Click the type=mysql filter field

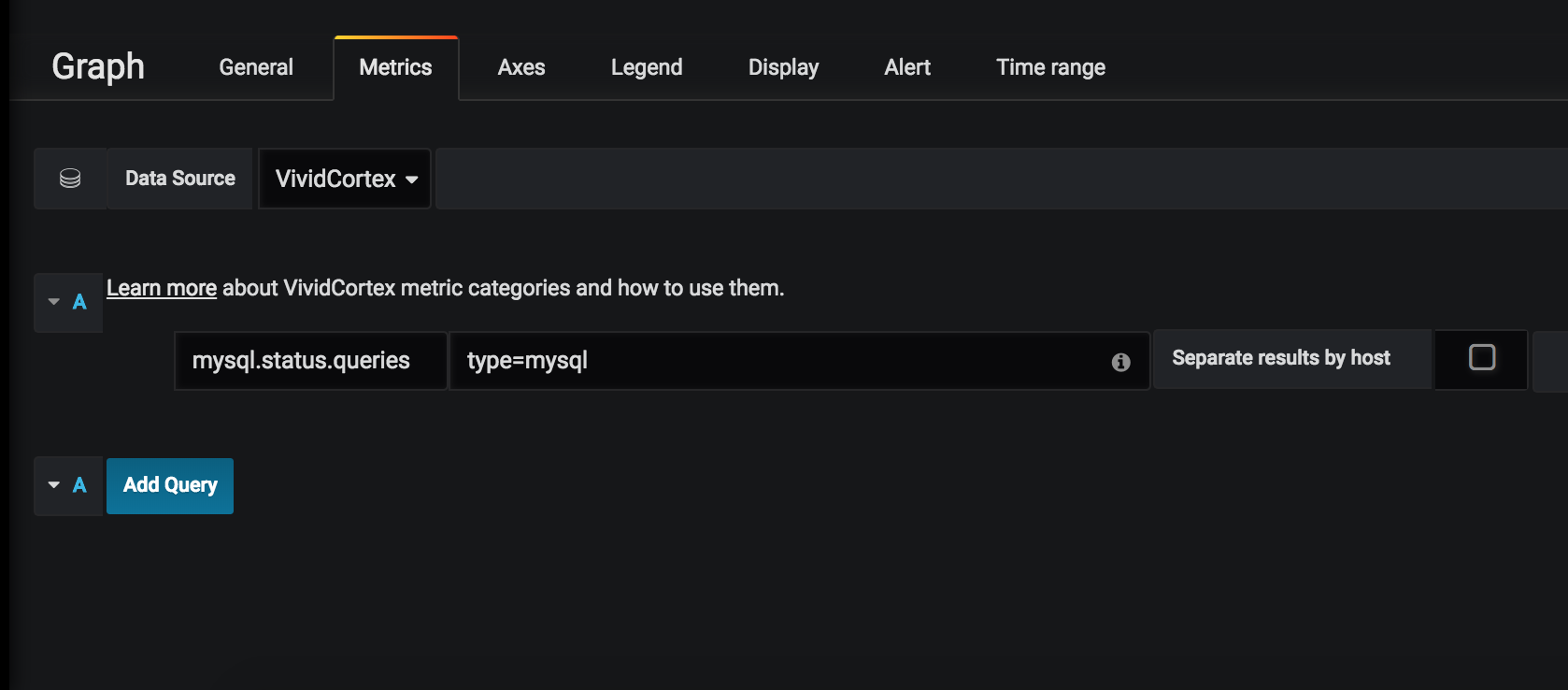[800, 361]
